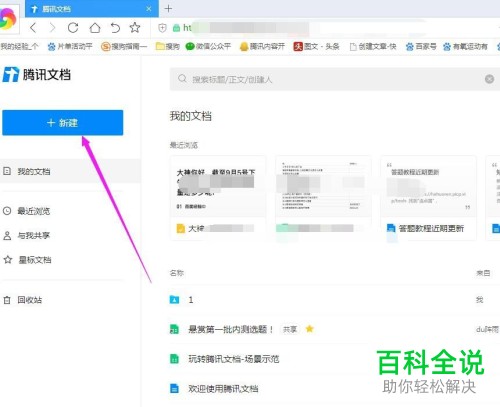The width and height of the screenshot is (500, 407).
Task: Click the trash icon beside 回收站
Action: point(7,300)
